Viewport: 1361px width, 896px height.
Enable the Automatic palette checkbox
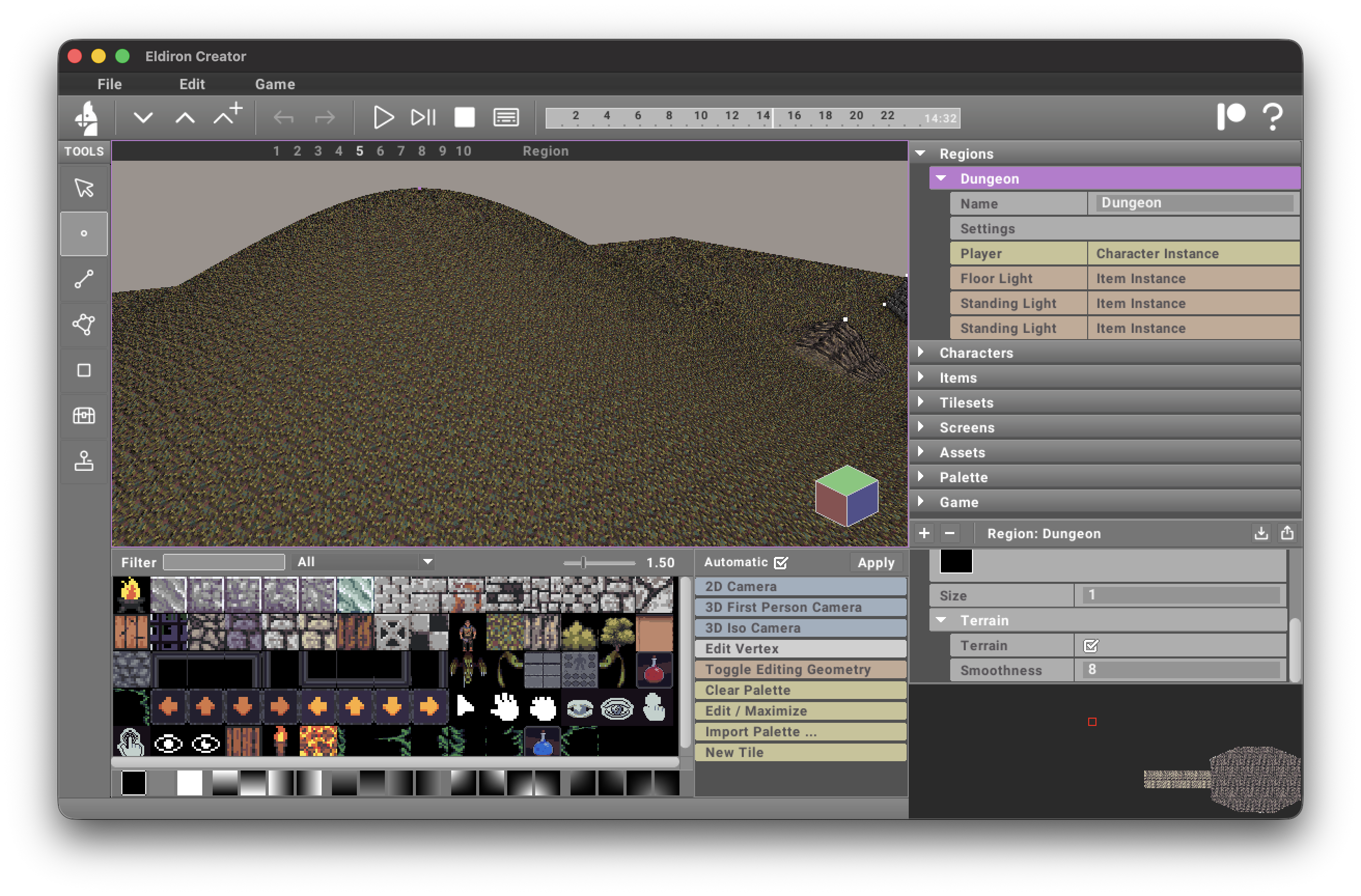pyautogui.click(x=782, y=563)
